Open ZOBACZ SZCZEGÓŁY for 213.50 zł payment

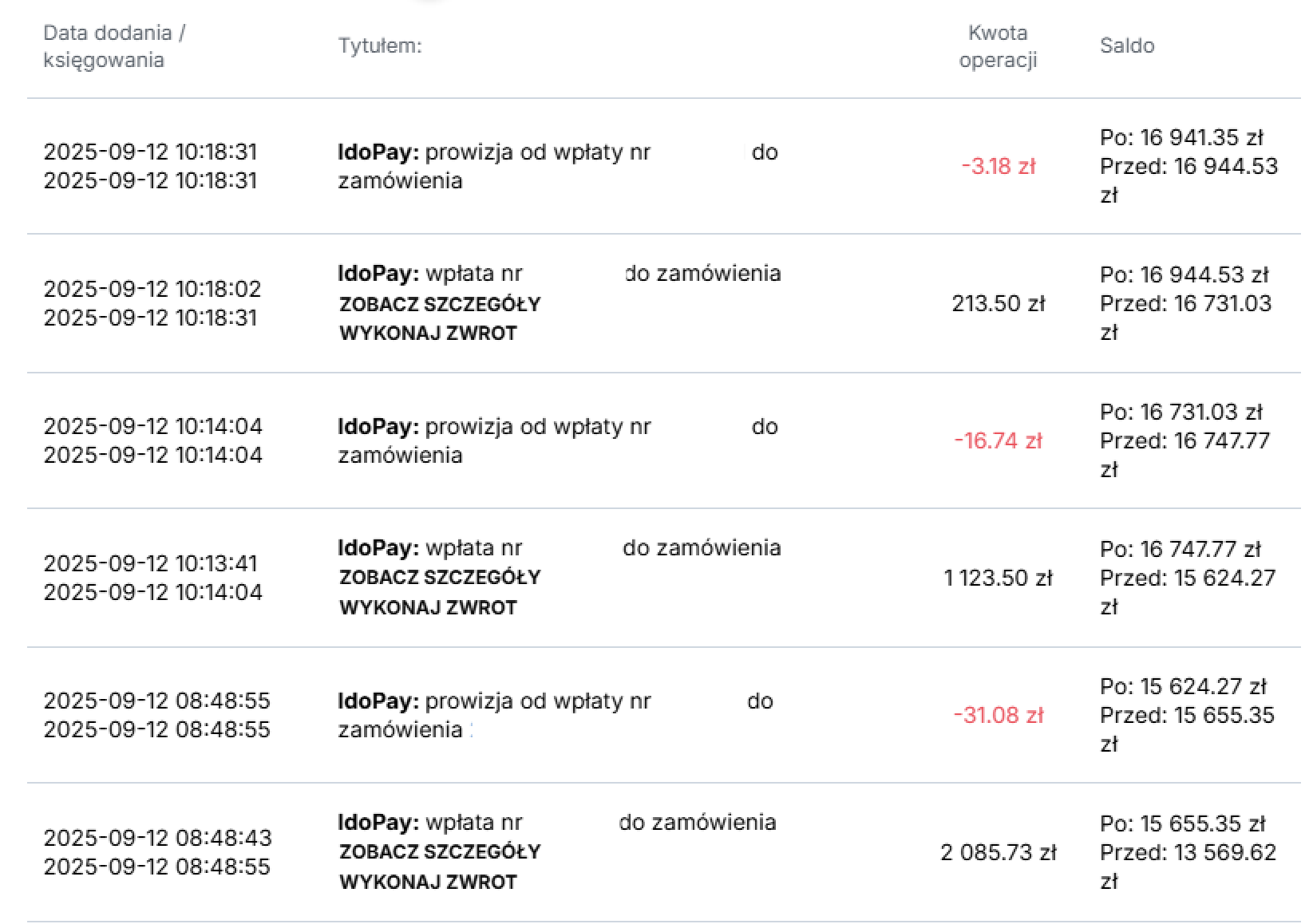440,304
